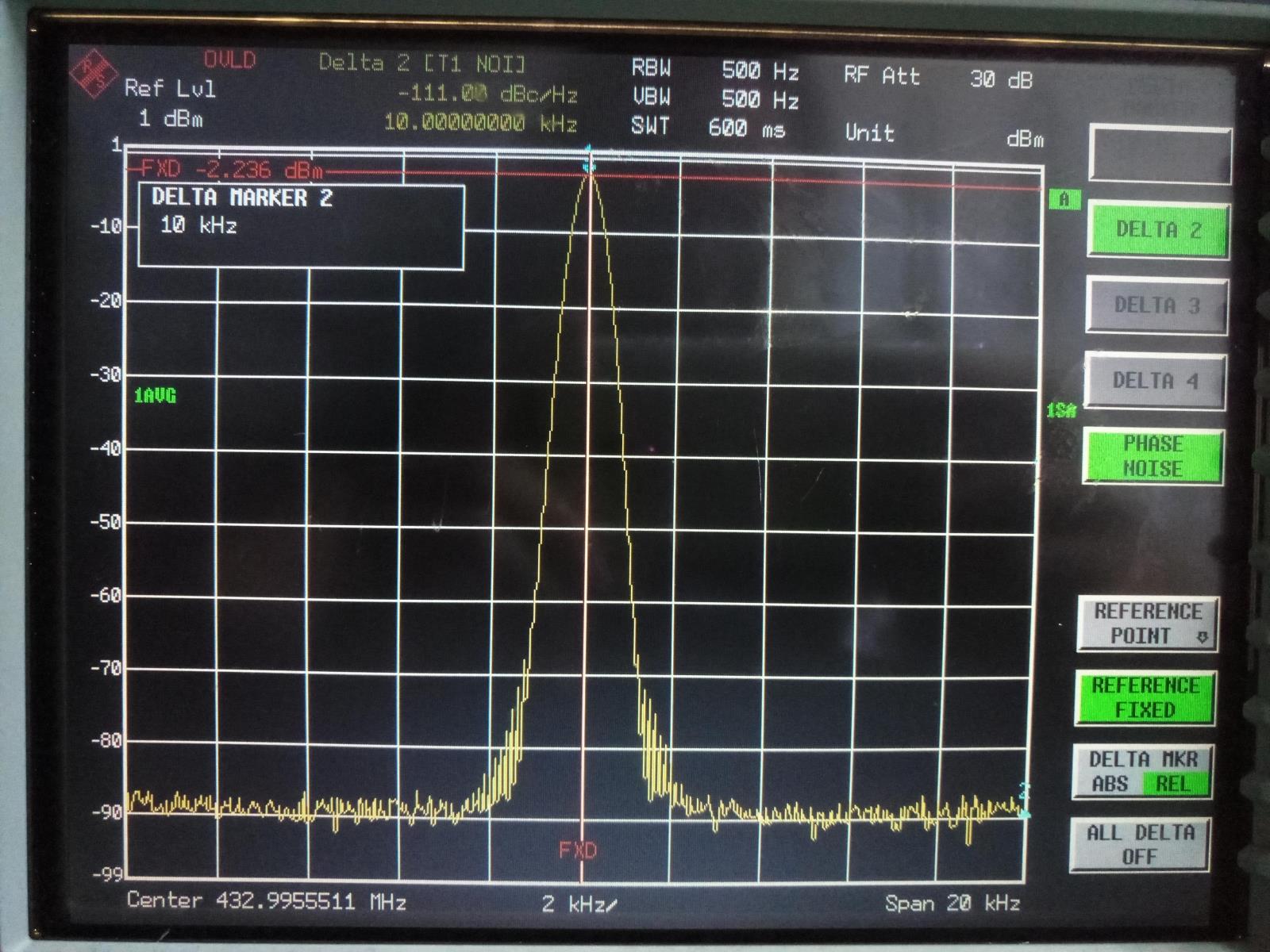Click the VBW 500 Hz setting

714,98
